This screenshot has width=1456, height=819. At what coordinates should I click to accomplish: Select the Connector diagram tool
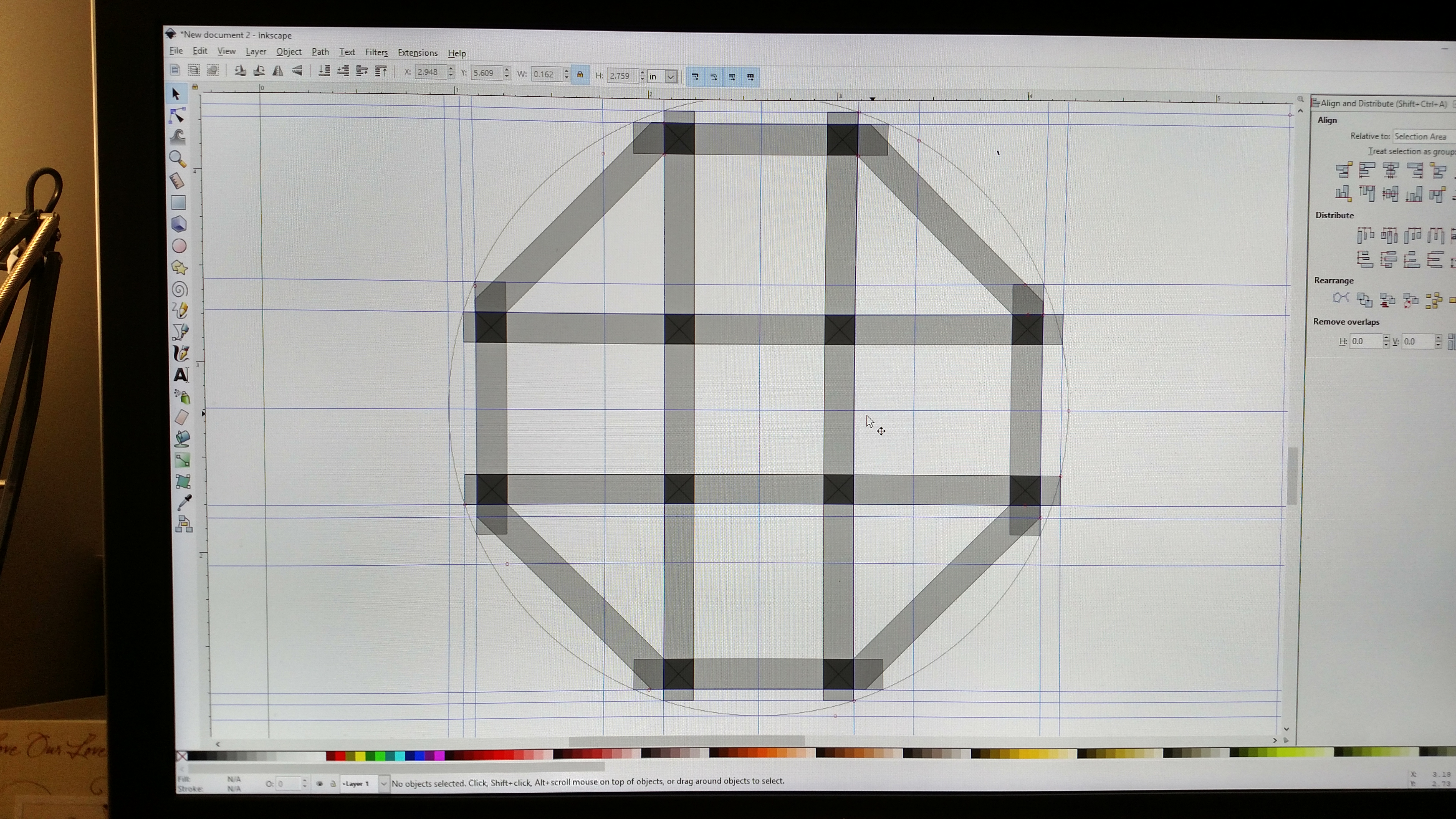184,524
